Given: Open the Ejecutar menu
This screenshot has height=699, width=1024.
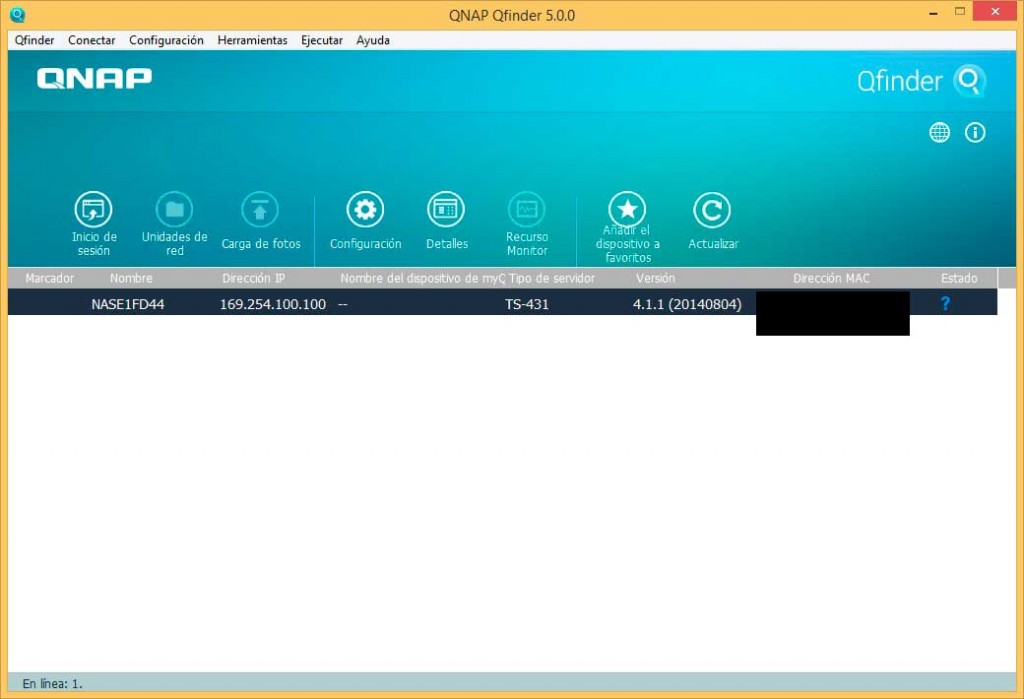Looking at the screenshot, I should coord(321,40).
